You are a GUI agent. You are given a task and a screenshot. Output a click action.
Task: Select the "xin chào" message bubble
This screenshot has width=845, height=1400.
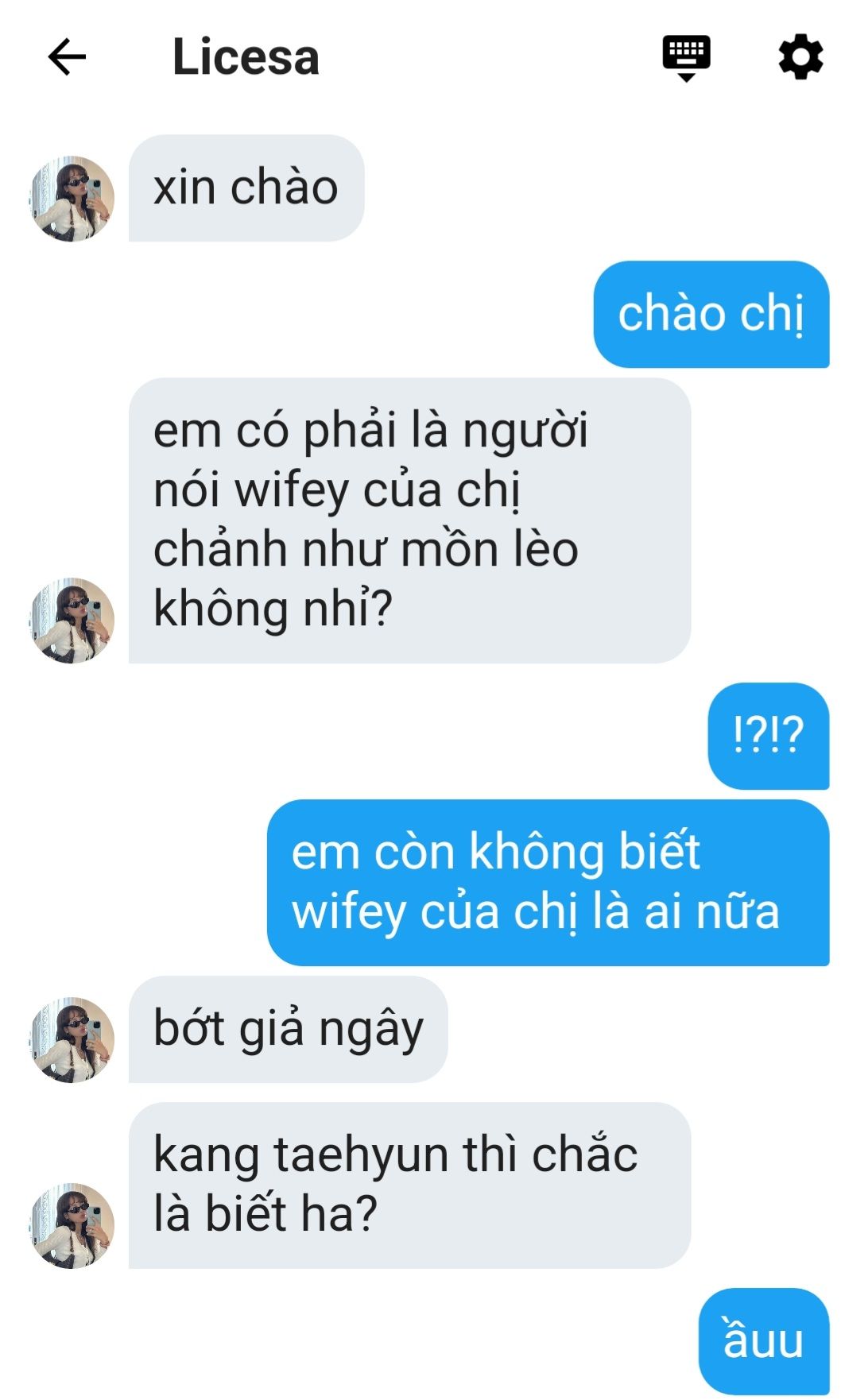246,188
